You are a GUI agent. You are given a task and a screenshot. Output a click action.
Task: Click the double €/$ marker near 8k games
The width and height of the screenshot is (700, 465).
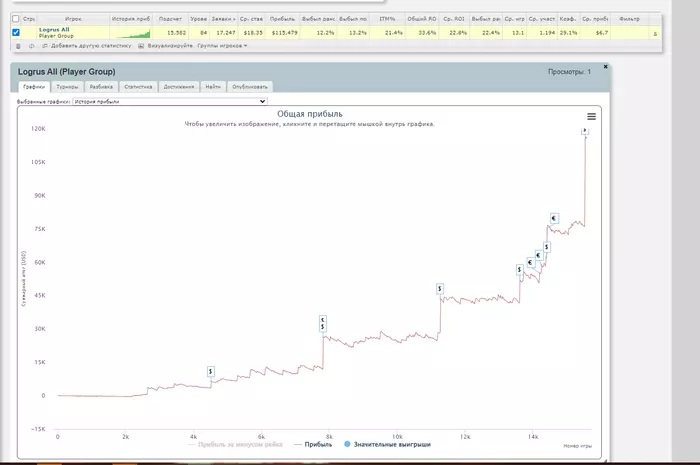tap(323, 324)
